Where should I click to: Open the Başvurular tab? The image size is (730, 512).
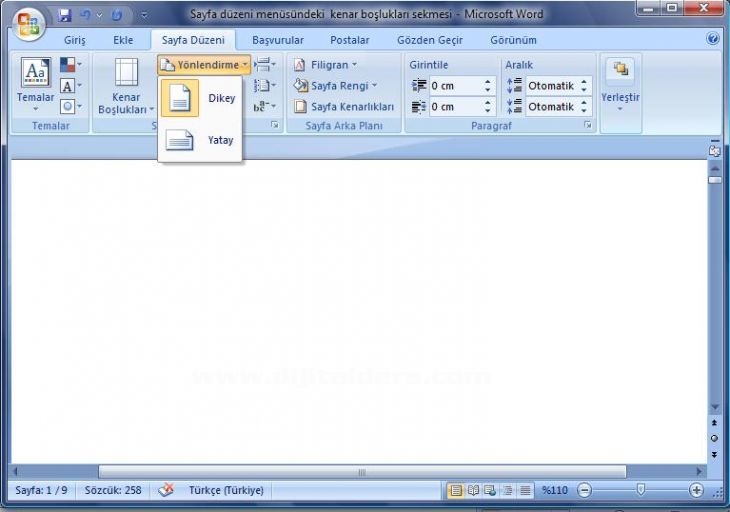point(278,40)
